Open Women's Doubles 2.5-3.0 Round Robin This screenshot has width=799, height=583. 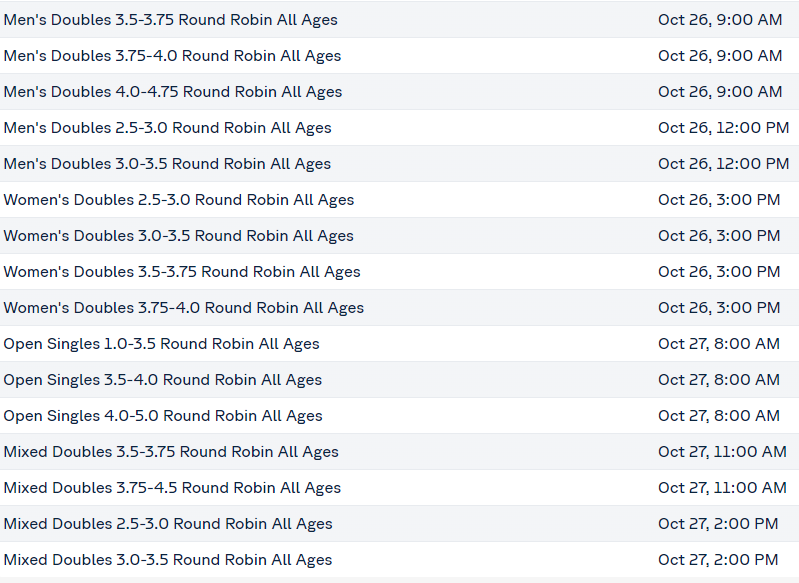178,200
